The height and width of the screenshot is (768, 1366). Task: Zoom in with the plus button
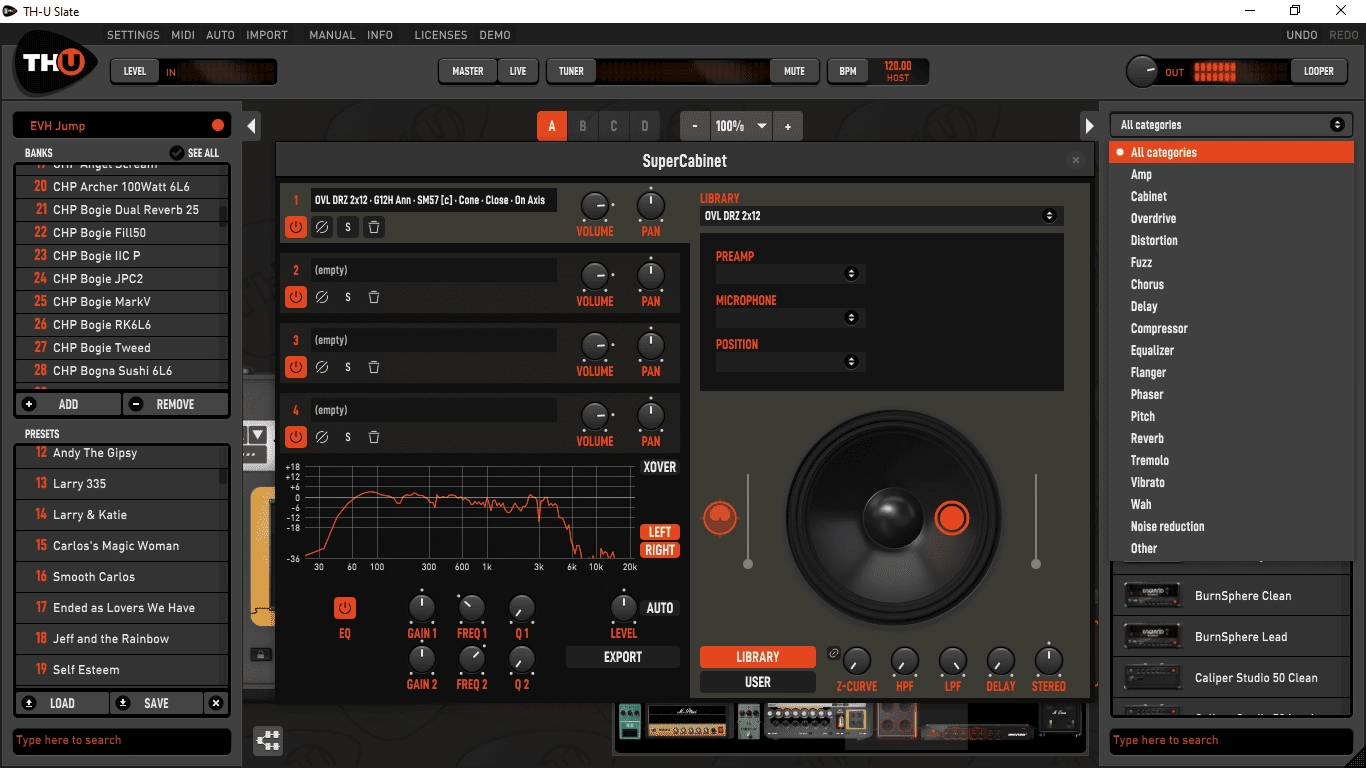[788, 126]
